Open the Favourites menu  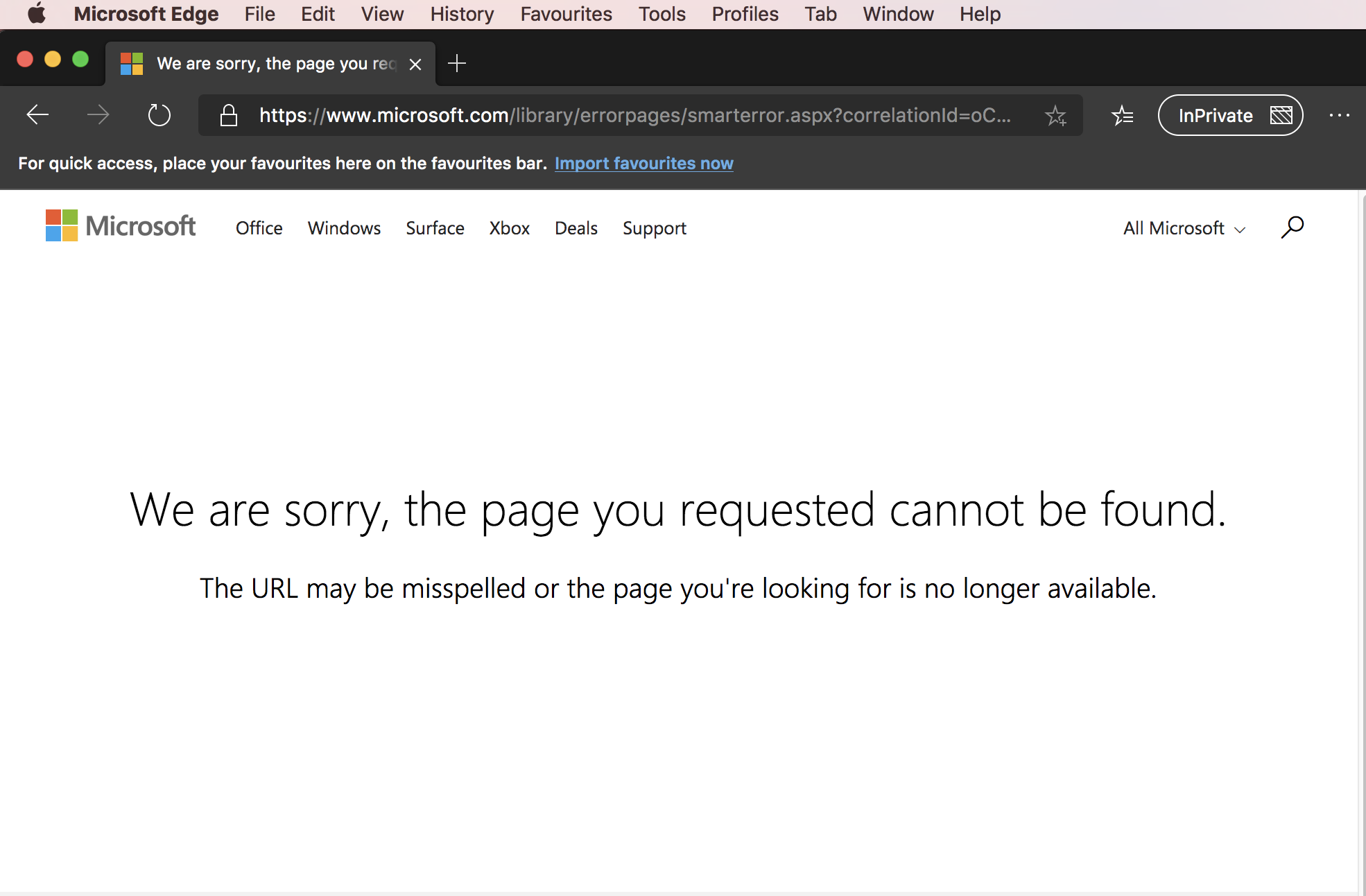[x=567, y=14]
